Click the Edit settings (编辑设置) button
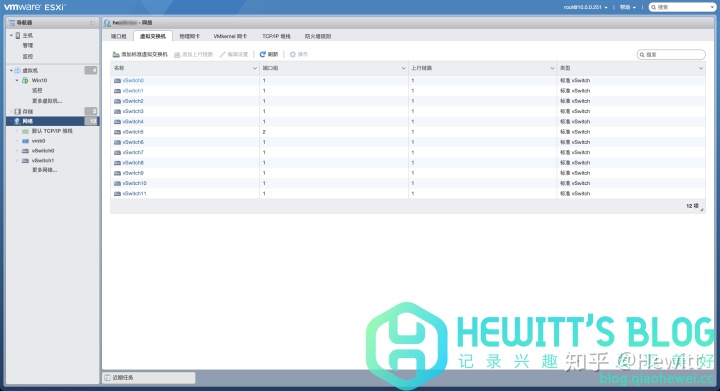Screen dimensions: 720x391 234,54
